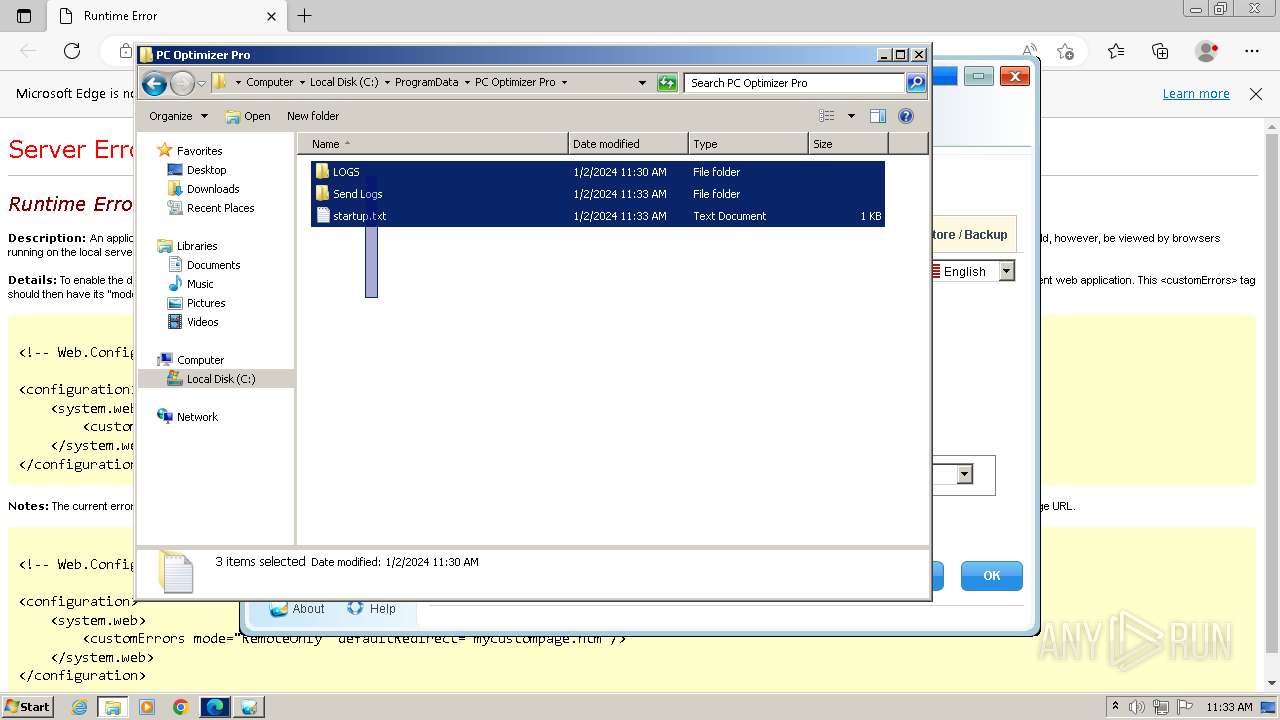Go back with Explorer Back arrow

[154, 83]
